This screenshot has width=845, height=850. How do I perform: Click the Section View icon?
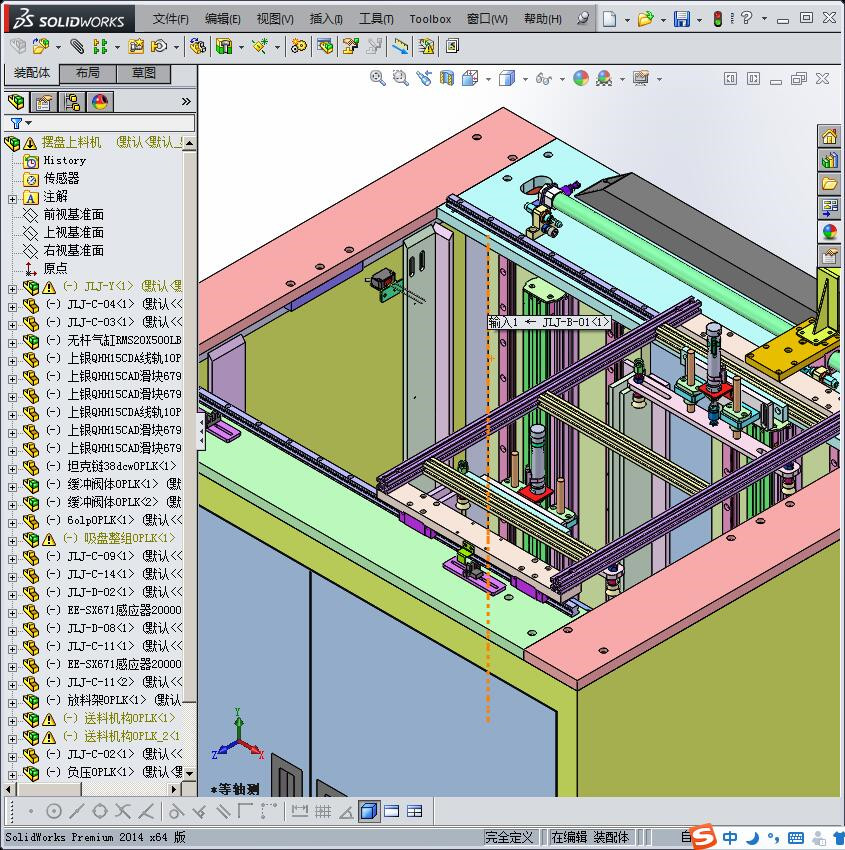447,79
